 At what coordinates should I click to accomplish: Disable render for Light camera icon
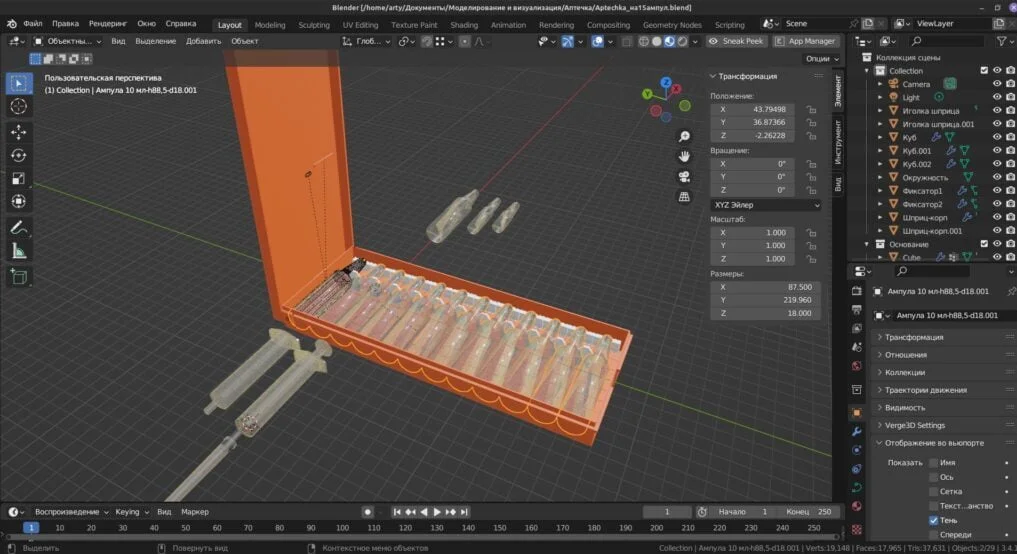[x=1011, y=97]
